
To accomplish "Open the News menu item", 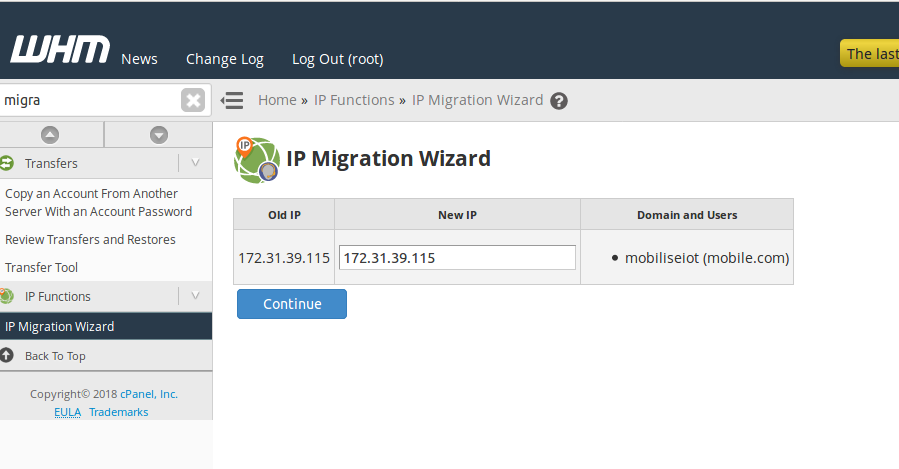I will [x=139, y=59].
